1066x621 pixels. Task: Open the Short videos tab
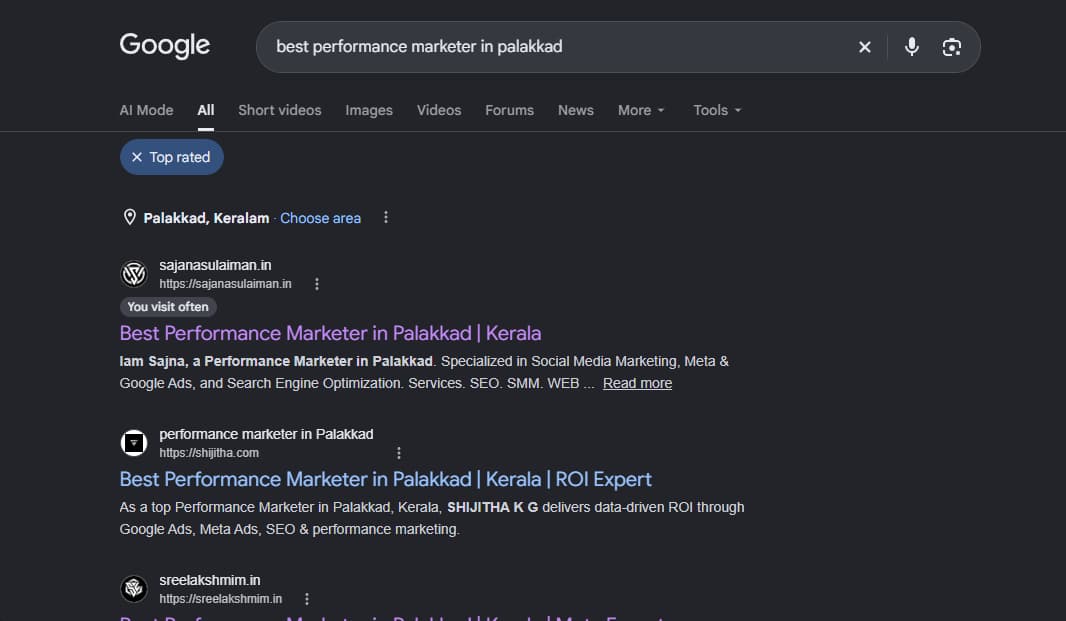pos(279,110)
